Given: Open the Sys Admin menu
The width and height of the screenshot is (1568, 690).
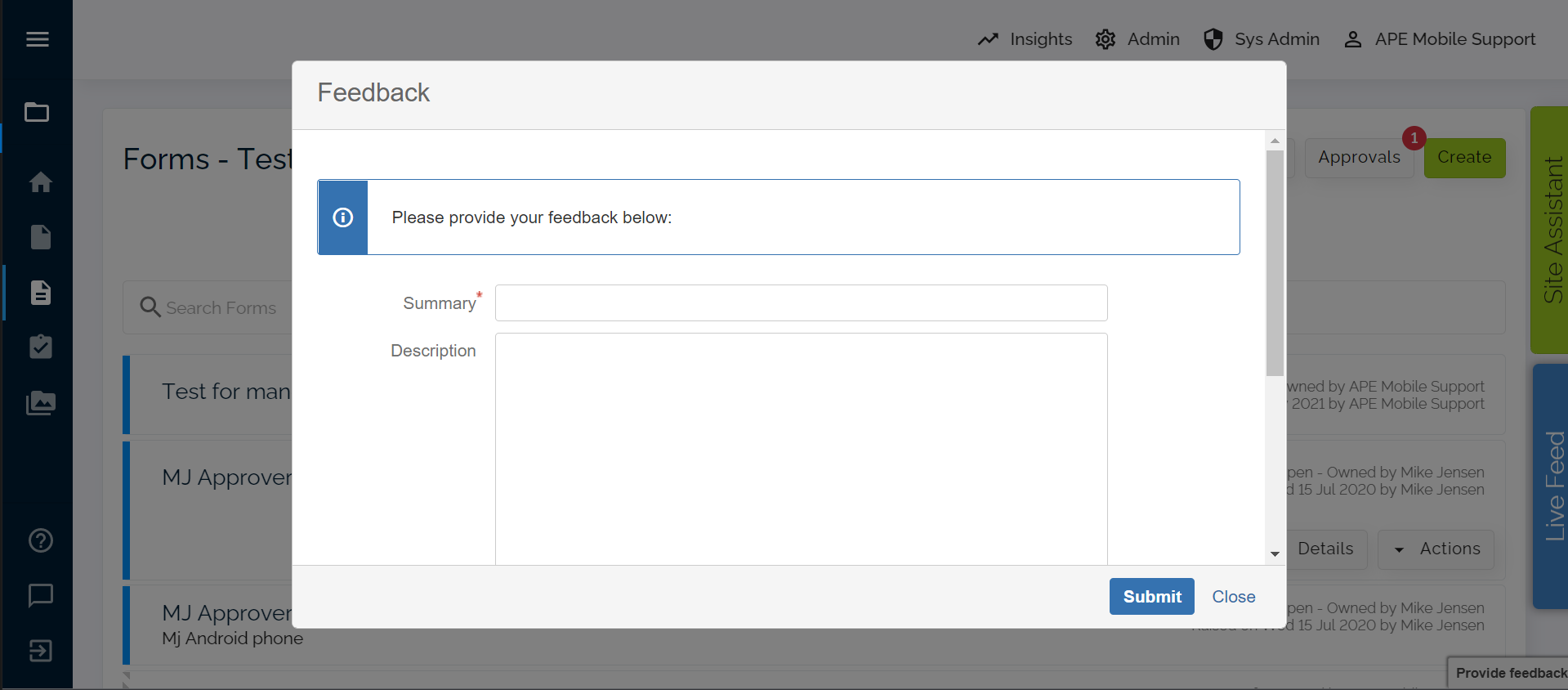Looking at the screenshot, I should pos(1261,39).
